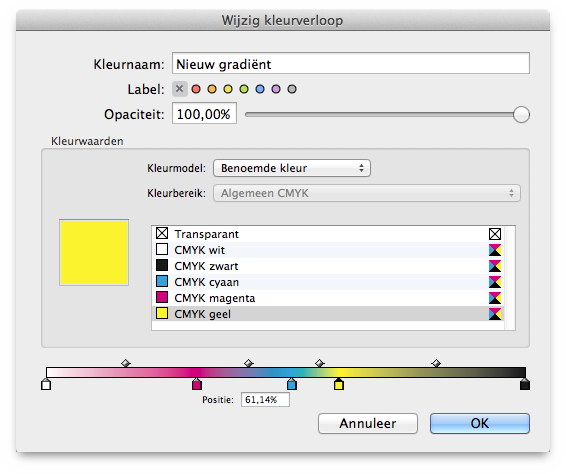Screen dimensions: 566x474
Task: Select CMYK magenta color entry
Action: point(328,298)
